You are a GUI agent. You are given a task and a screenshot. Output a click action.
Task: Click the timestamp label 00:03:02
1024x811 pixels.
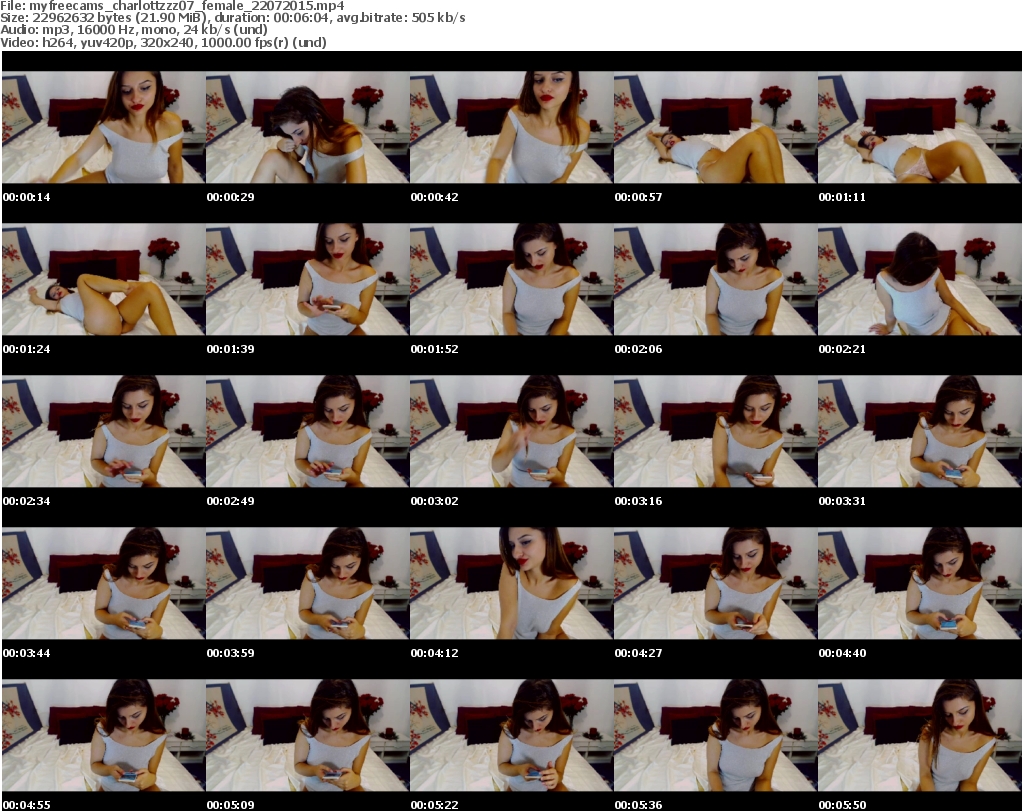pos(434,501)
